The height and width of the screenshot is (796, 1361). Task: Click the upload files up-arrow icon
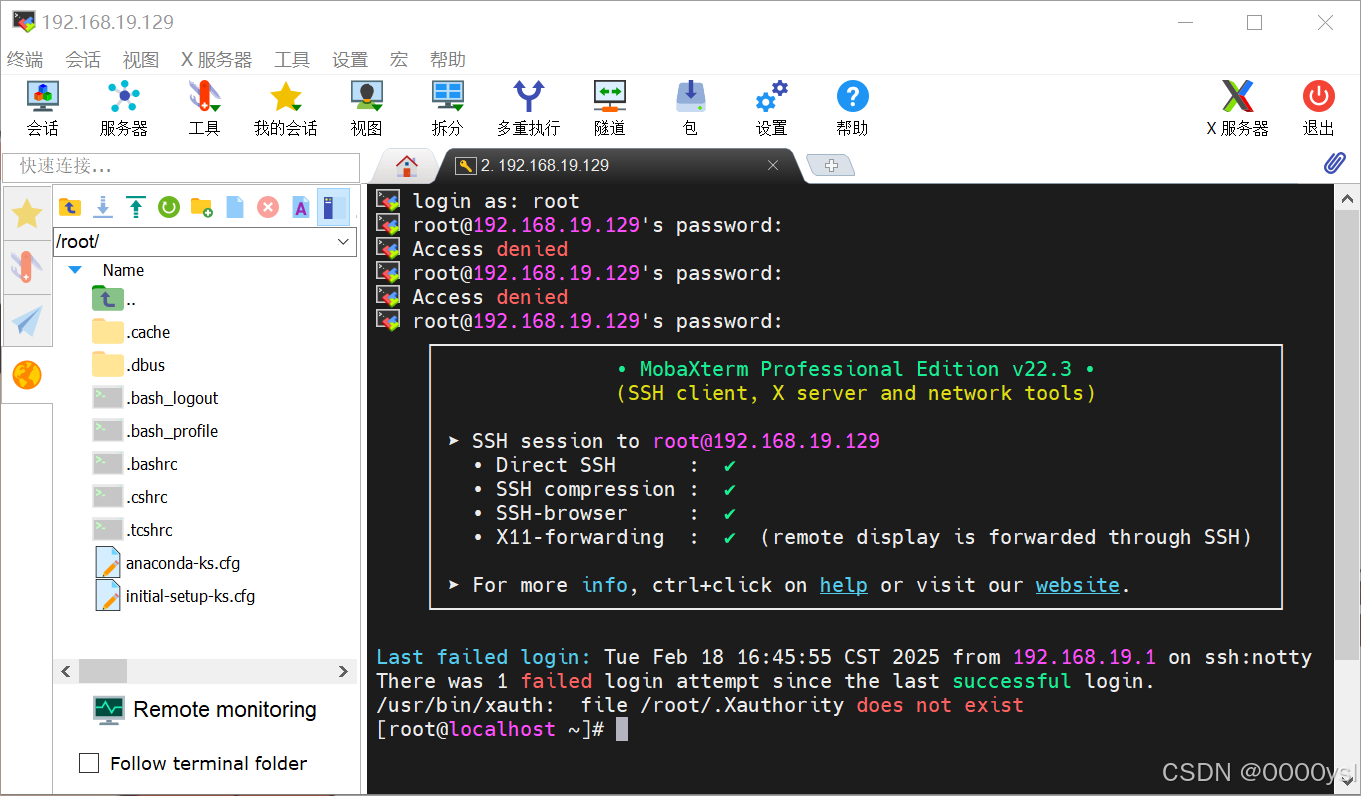coord(136,207)
